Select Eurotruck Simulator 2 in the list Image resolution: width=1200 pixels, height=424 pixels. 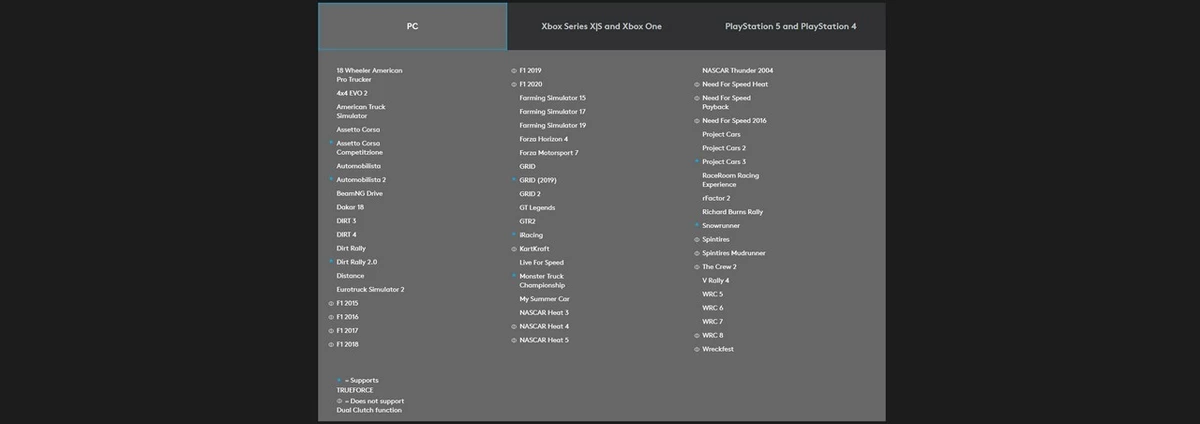point(370,289)
